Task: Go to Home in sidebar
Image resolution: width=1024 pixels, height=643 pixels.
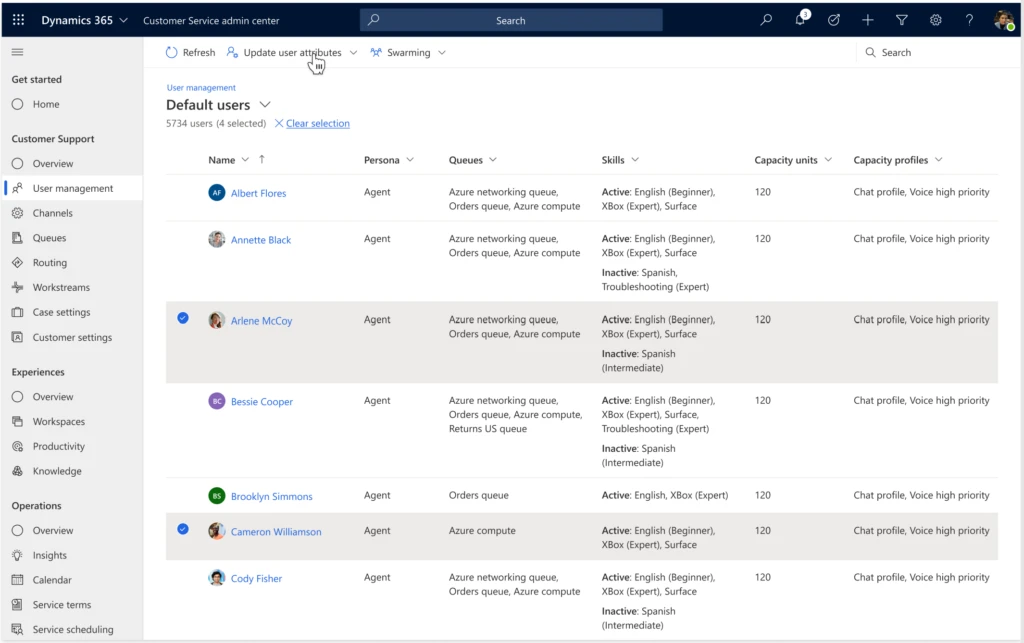Action: pyautogui.click(x=46, y=104)
